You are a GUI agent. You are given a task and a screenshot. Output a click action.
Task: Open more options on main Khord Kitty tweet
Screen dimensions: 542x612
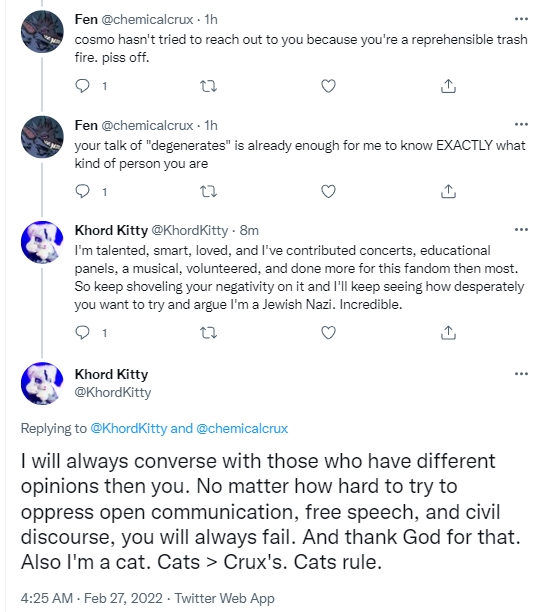point(521,374)
